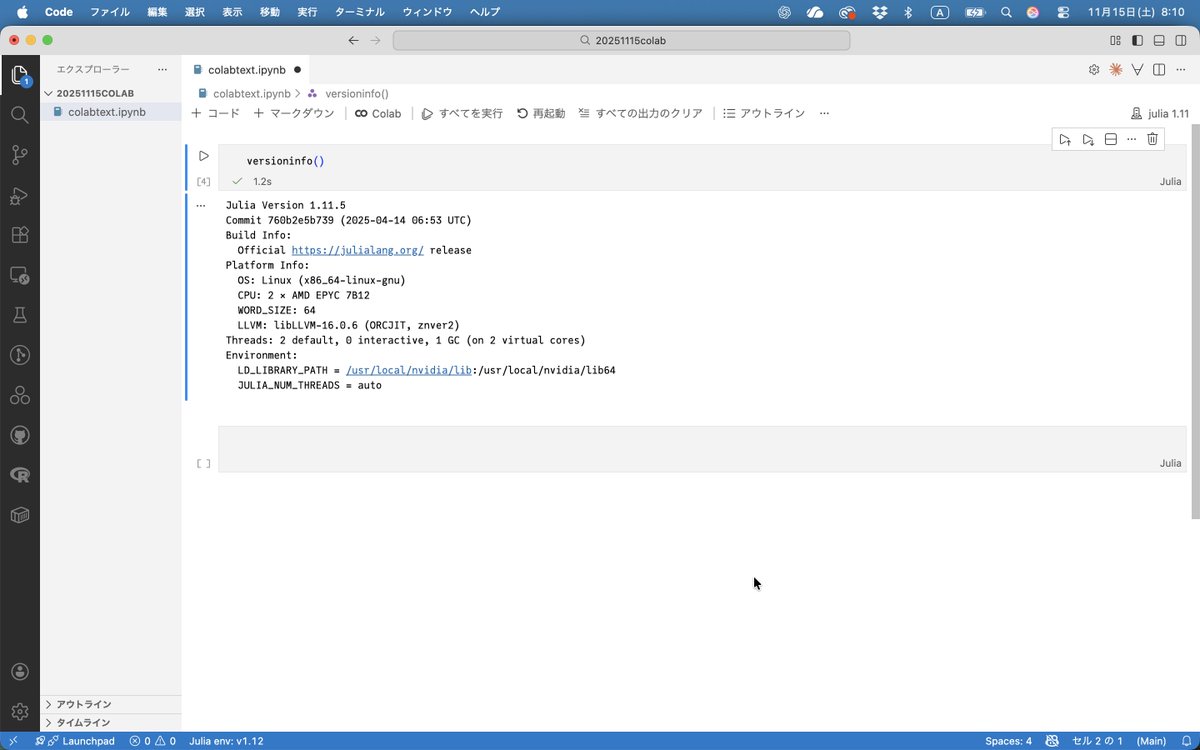Toggle the bottom panel
Screen dimensions: 1200x750
point(1159,40)
